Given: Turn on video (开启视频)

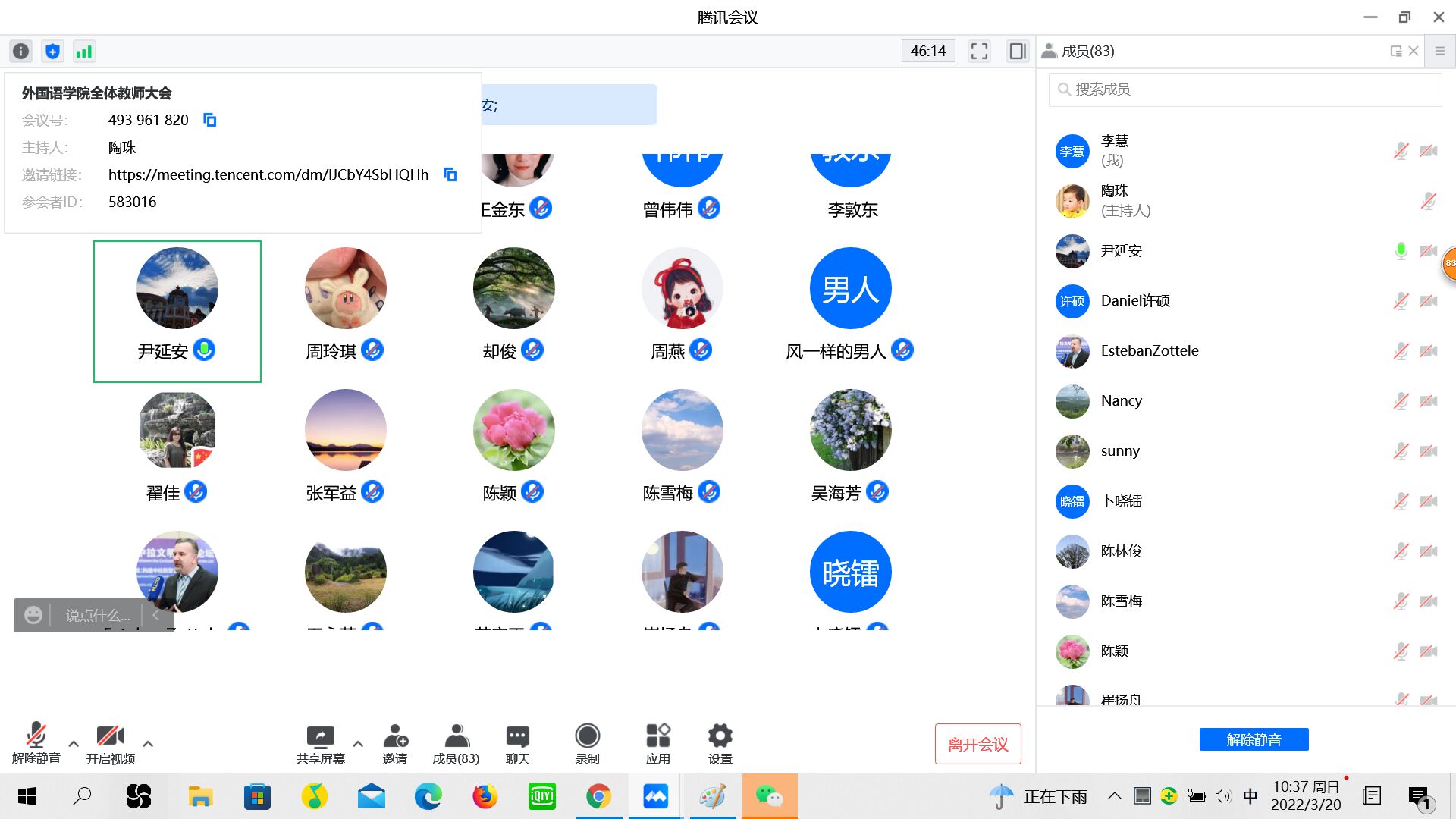Looking at the screenshot, I should [110, 744].
